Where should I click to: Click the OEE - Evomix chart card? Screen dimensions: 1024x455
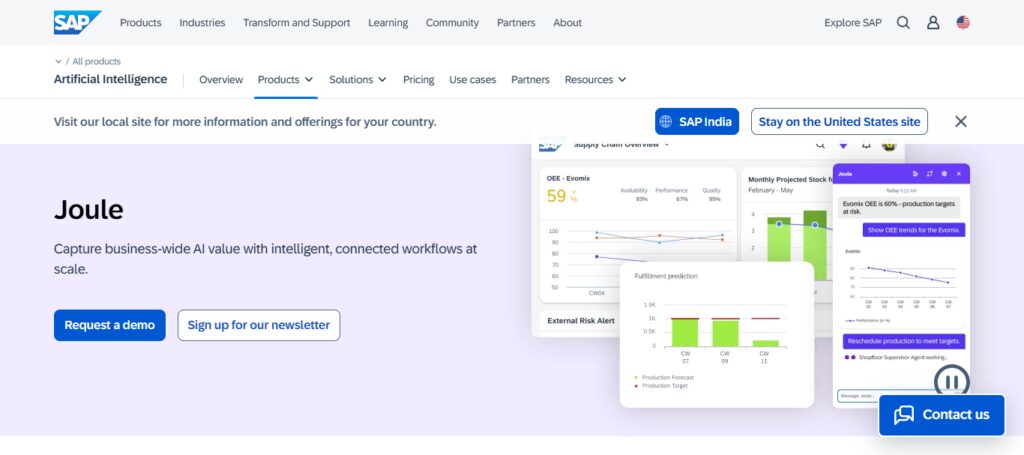click(637, 235)
